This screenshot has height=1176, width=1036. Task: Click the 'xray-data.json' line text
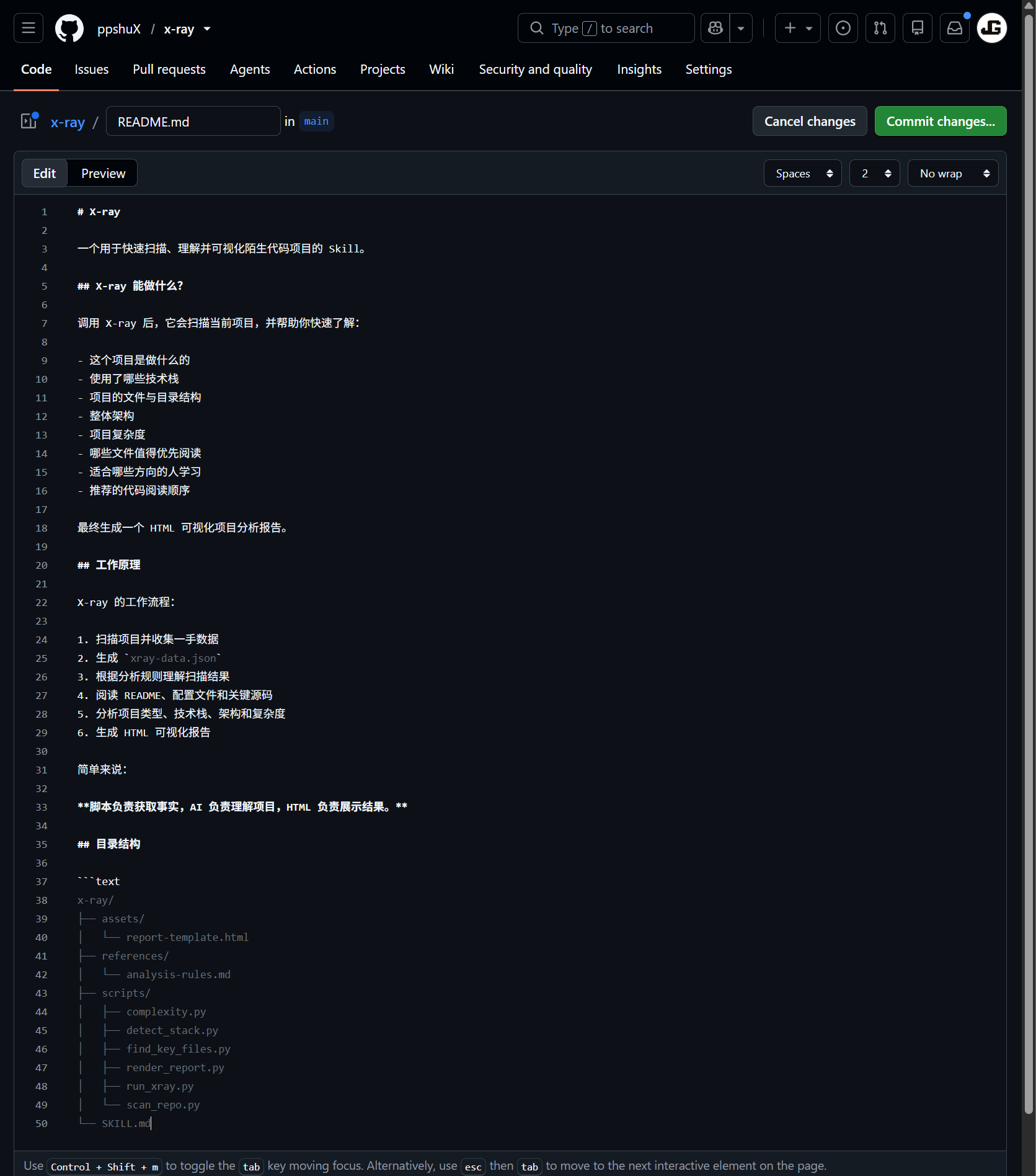173,658
